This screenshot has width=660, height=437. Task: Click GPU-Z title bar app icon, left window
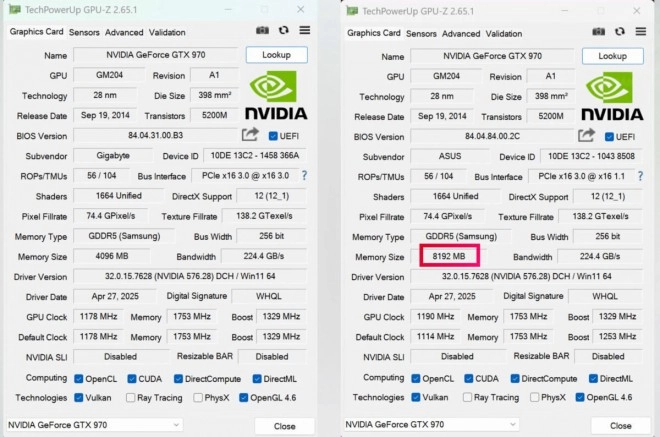(15, 9)
